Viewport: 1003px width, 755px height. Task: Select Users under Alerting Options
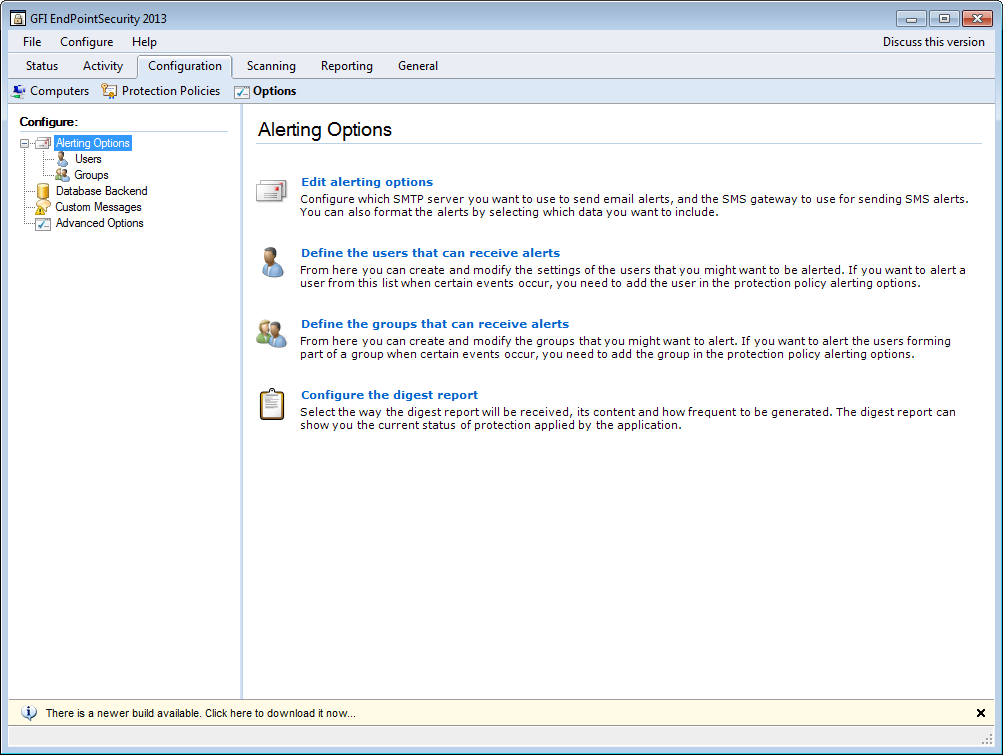88,159
